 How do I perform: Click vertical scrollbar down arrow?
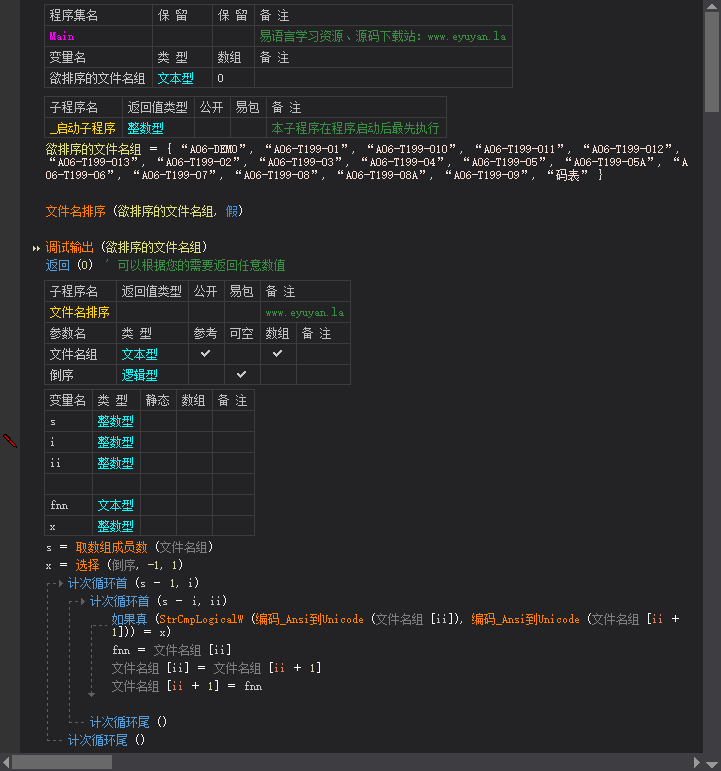pos(712,764)
